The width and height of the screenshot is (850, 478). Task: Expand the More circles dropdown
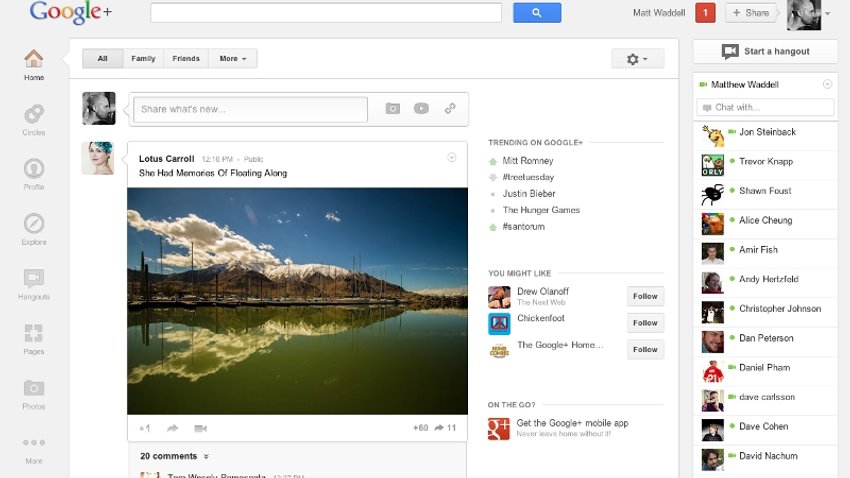tap(233, 59)
